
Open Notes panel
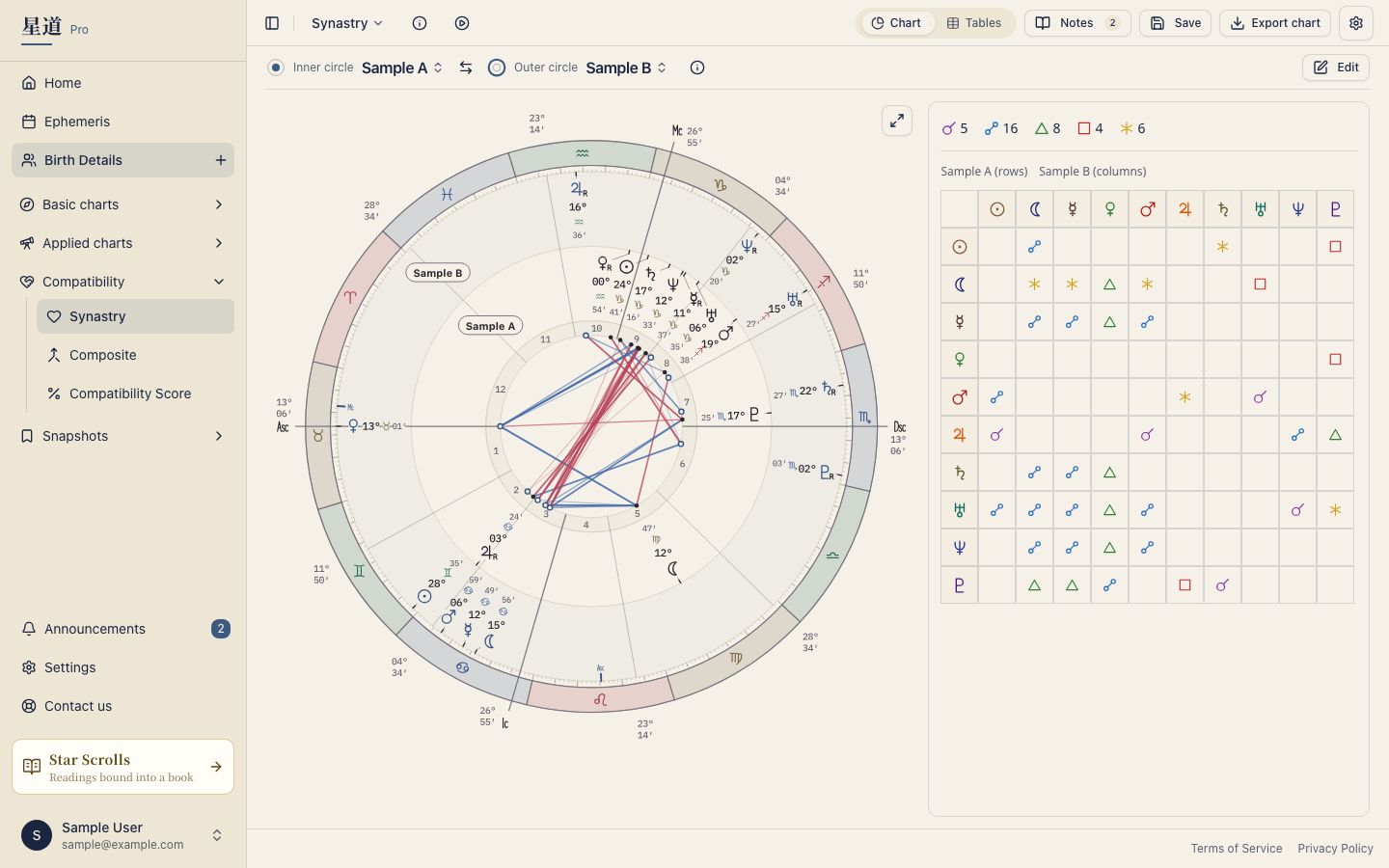[x=1077, y=23]
